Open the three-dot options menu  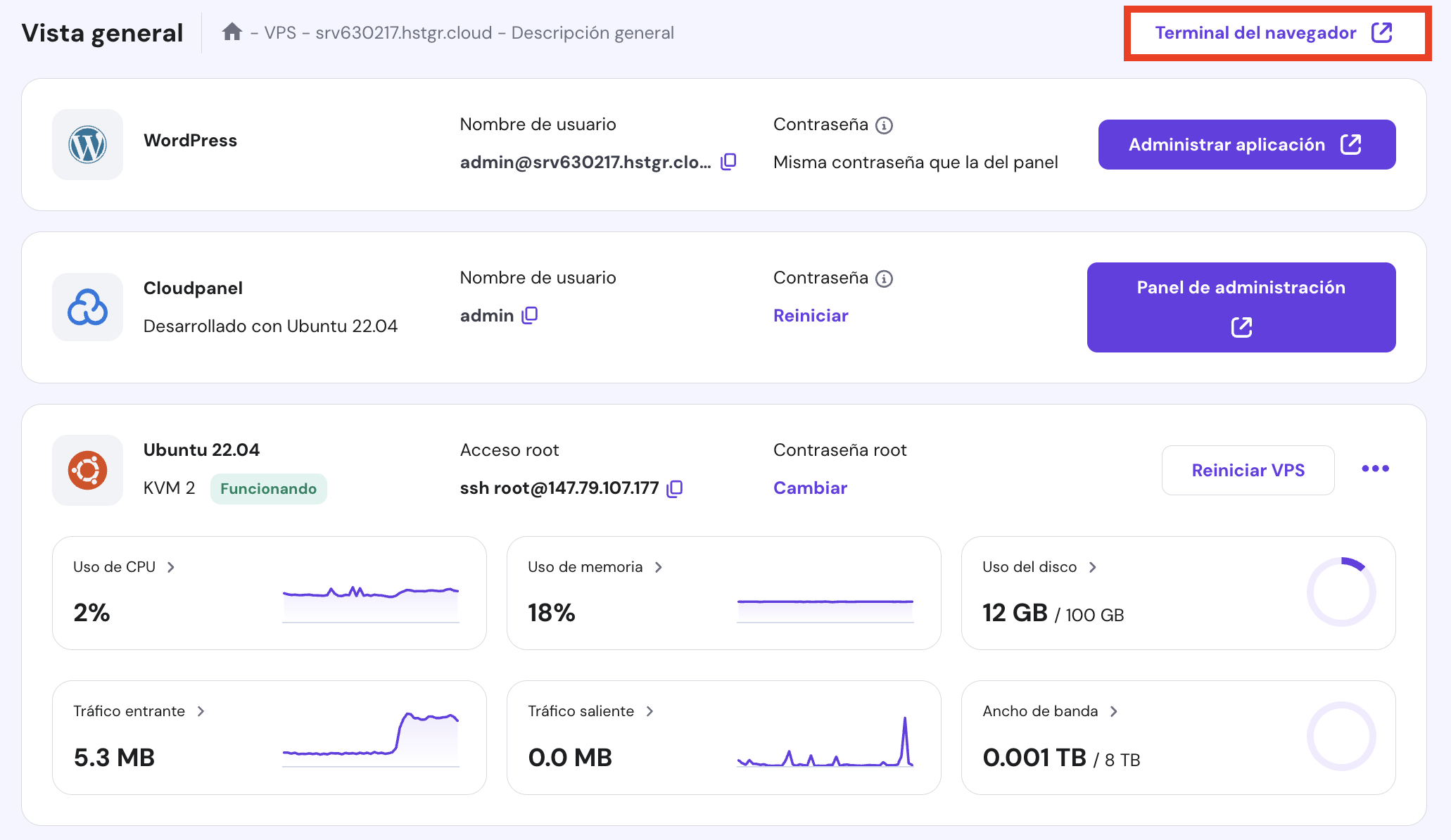1374,469
